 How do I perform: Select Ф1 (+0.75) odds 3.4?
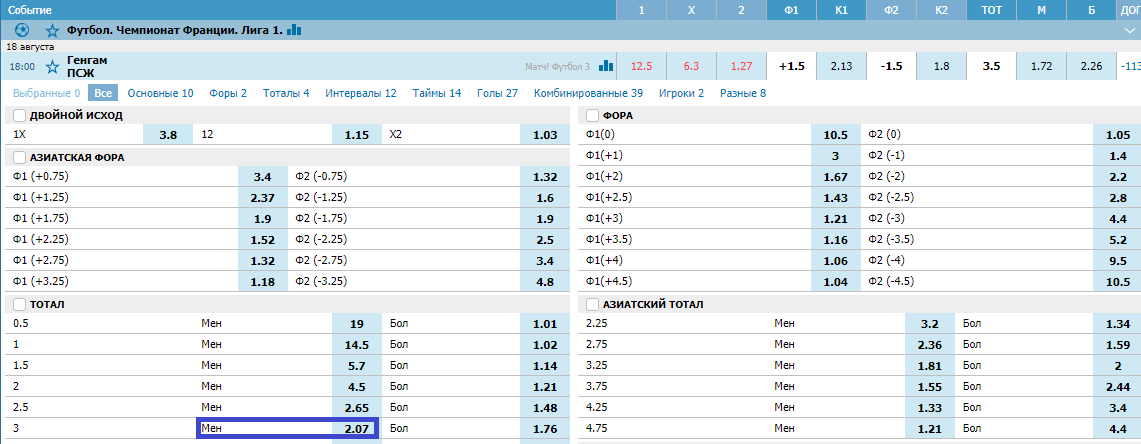[263, 177]
